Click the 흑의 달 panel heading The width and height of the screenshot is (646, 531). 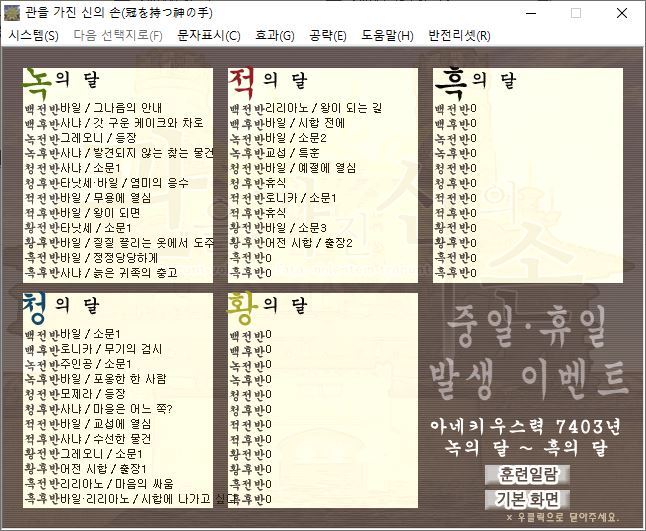point(475,82)
